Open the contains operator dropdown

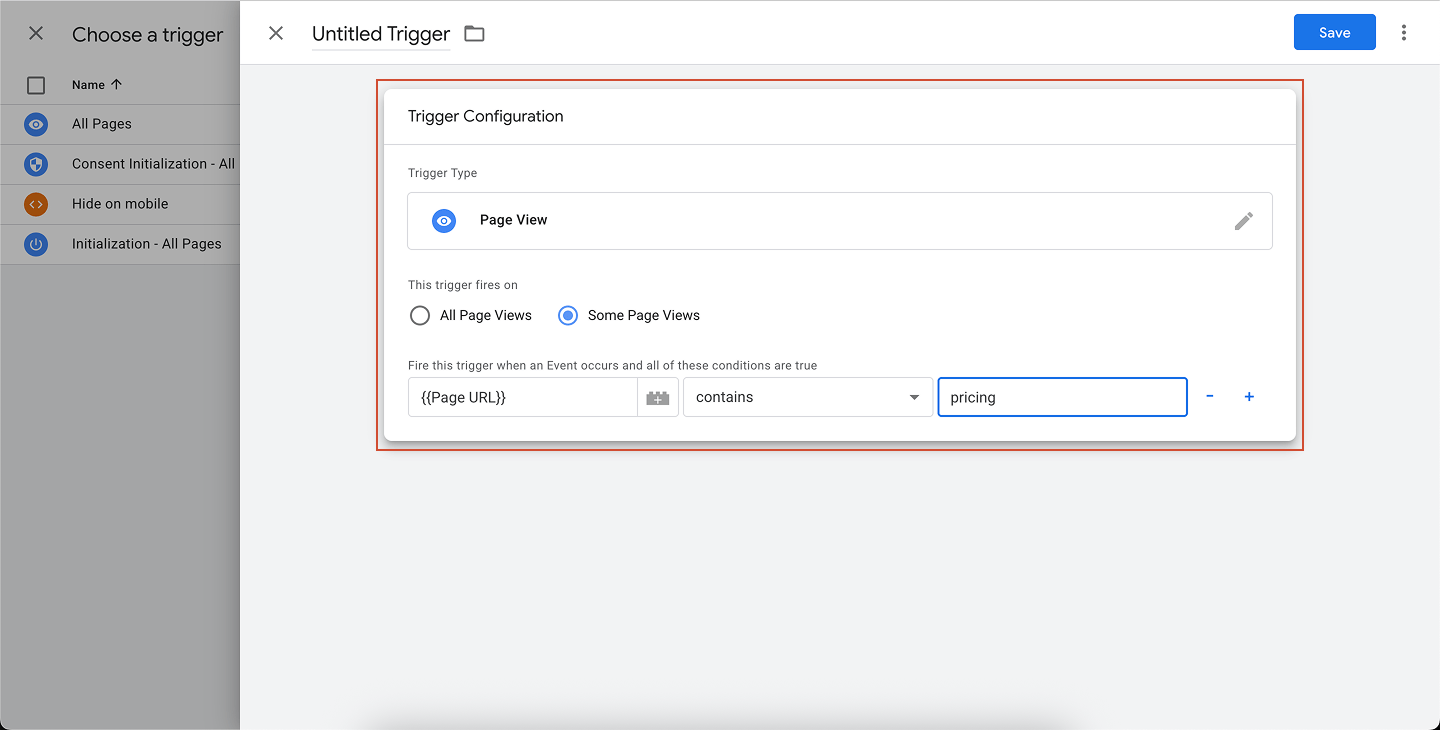[x=808, y=397]
